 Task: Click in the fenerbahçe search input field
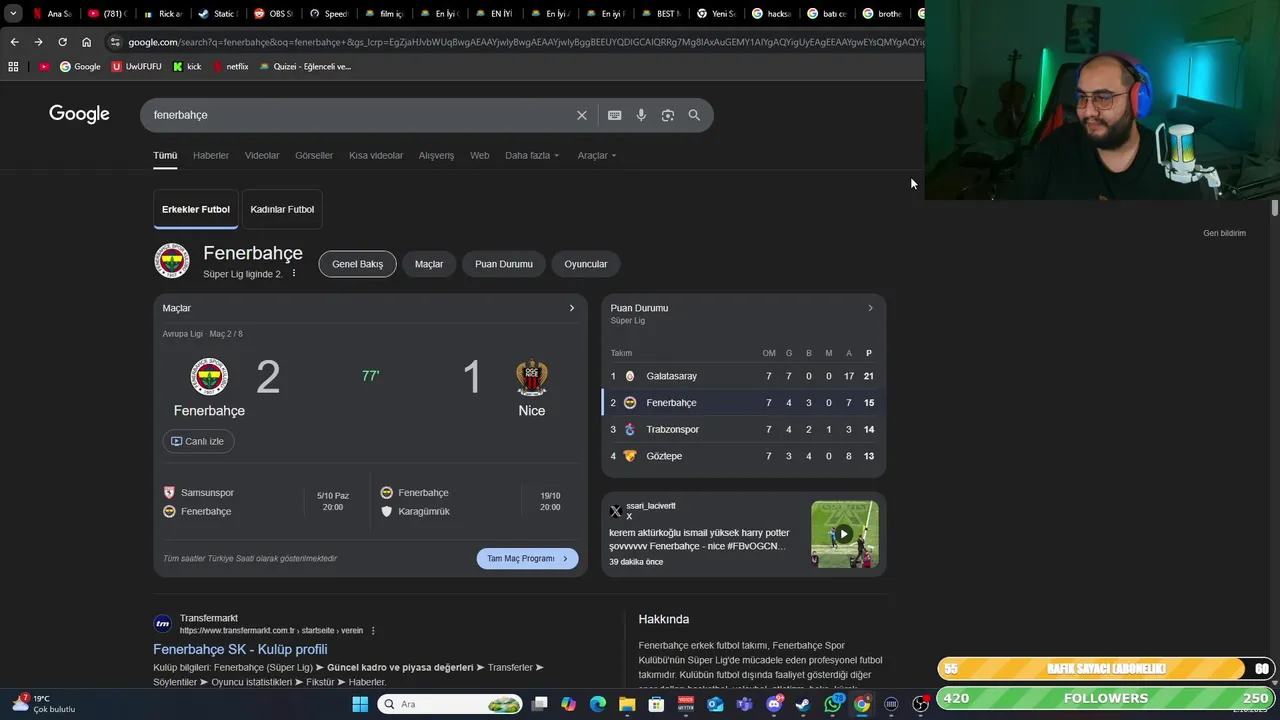(360, 115)
